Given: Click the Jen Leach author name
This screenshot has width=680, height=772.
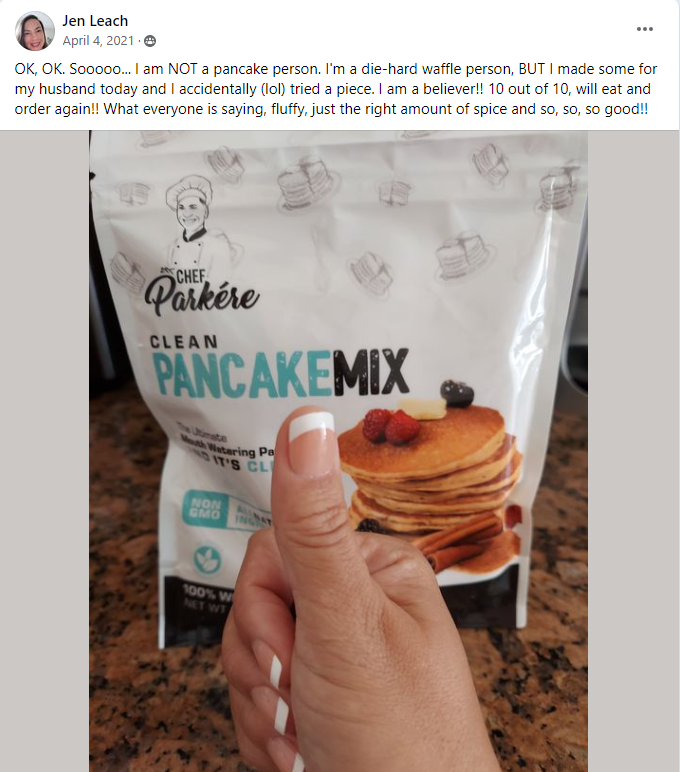Looking at the screenshot, I should click(x=95, y=21).
